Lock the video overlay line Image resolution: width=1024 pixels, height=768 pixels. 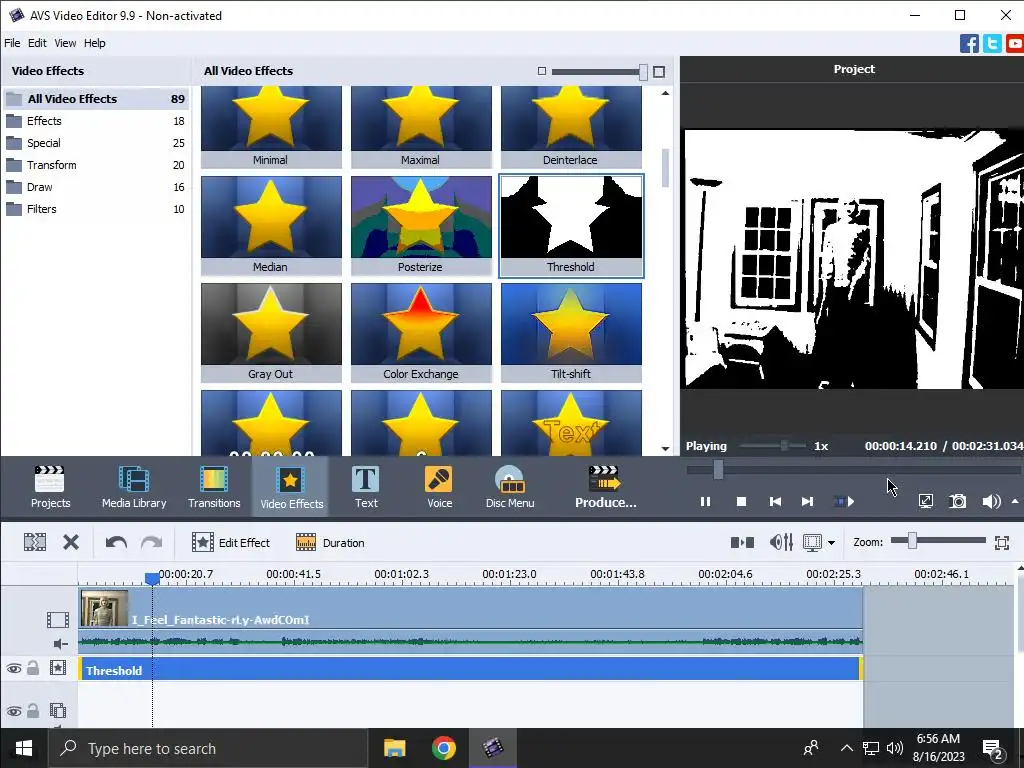coord(33,711)
